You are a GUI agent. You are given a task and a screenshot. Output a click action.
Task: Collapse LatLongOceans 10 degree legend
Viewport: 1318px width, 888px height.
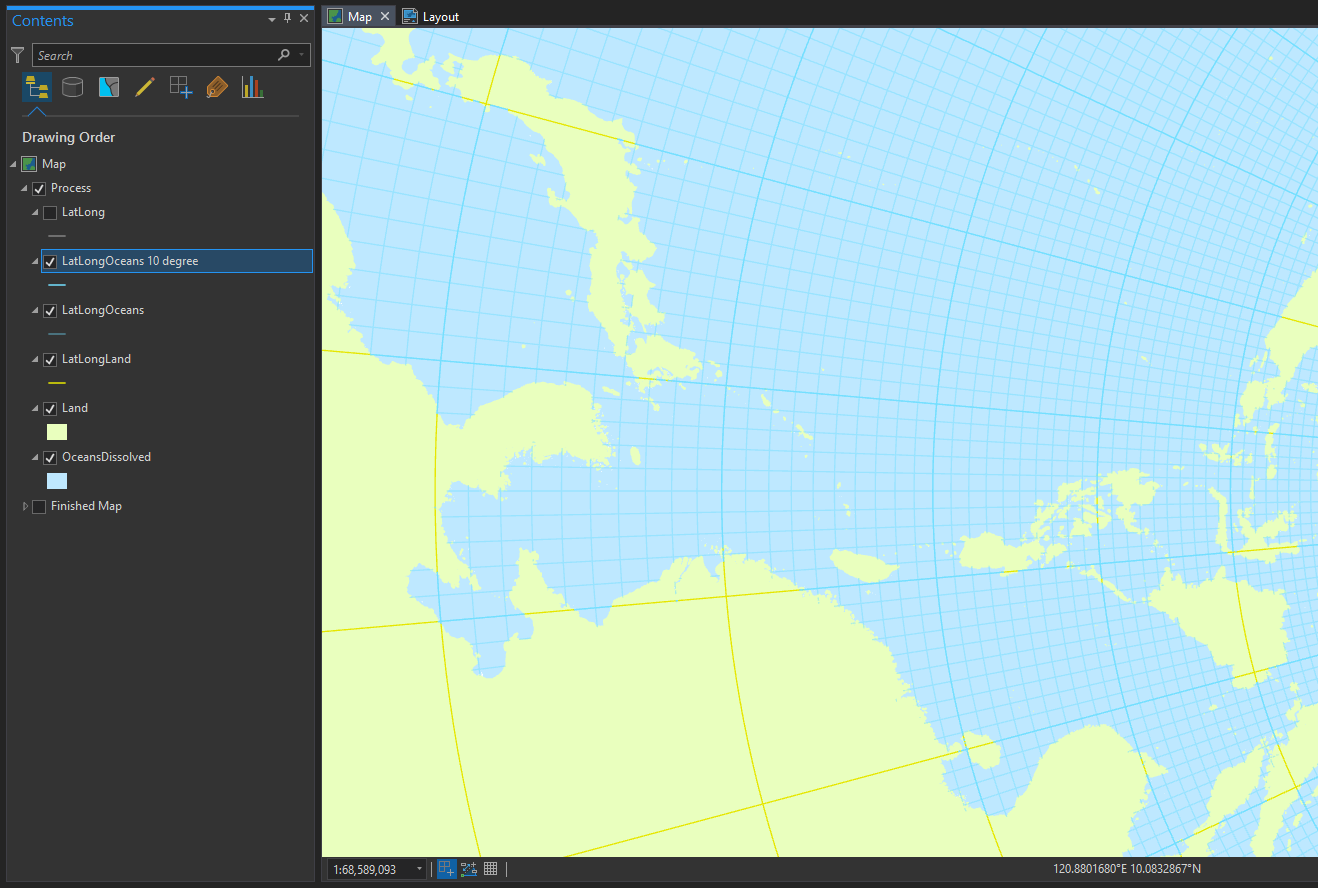pyautogui.click(x=35, y=261)
